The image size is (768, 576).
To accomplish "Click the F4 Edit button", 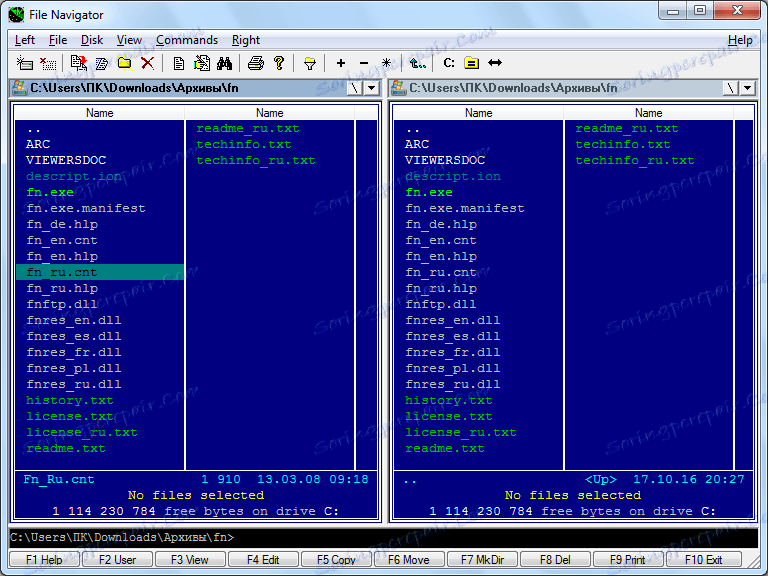I will point(263,559).
